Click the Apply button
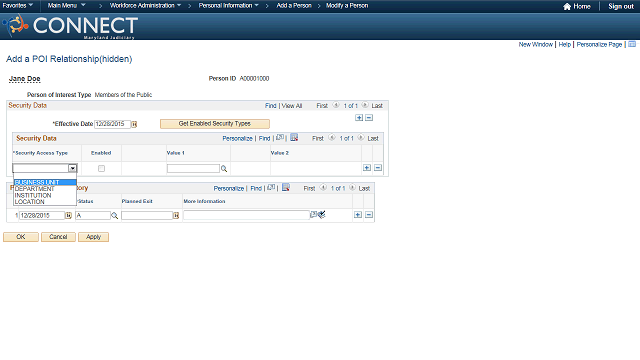 pos(93,237)
